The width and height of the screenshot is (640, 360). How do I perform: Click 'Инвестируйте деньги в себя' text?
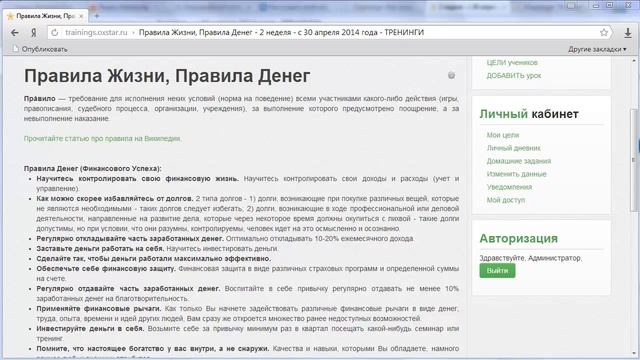pyautogui.click(x=90, y=329)
